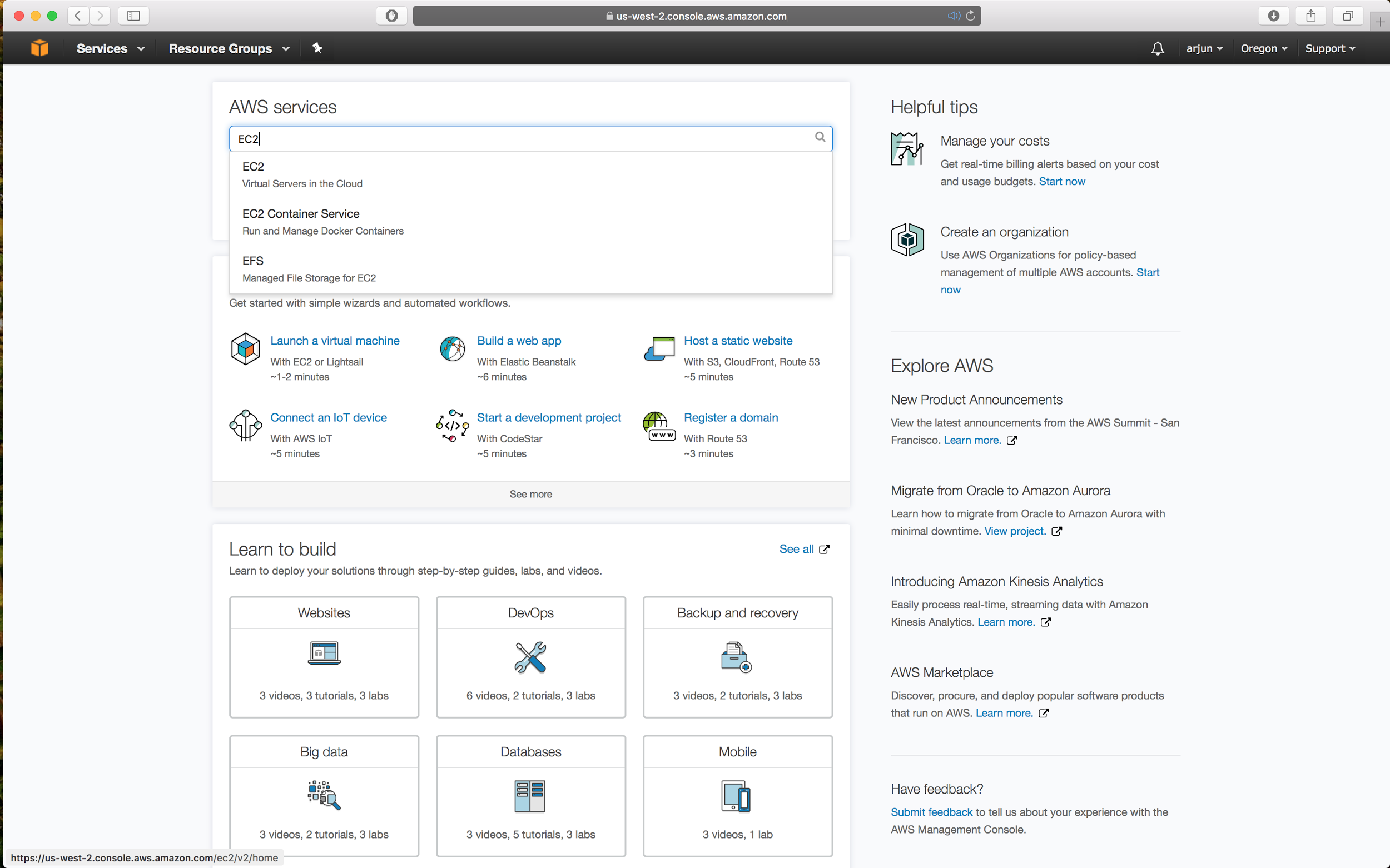Open the arjun account dropdown

tap(1204, 48)
